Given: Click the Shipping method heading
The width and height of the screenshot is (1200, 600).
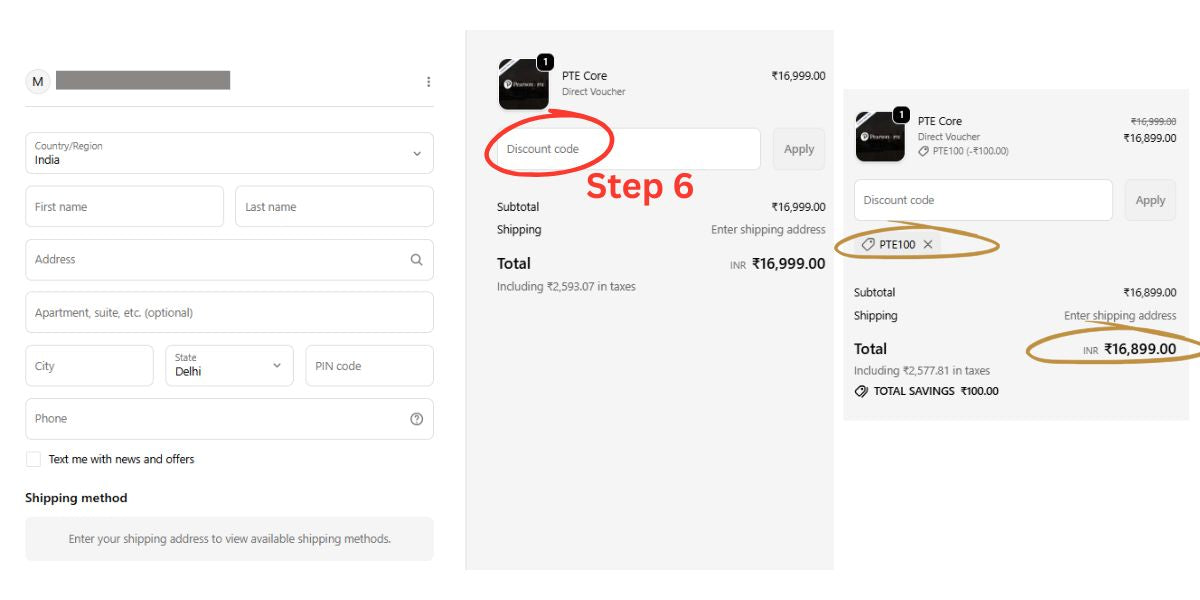Looking at the screenshot, I should 76,498.
